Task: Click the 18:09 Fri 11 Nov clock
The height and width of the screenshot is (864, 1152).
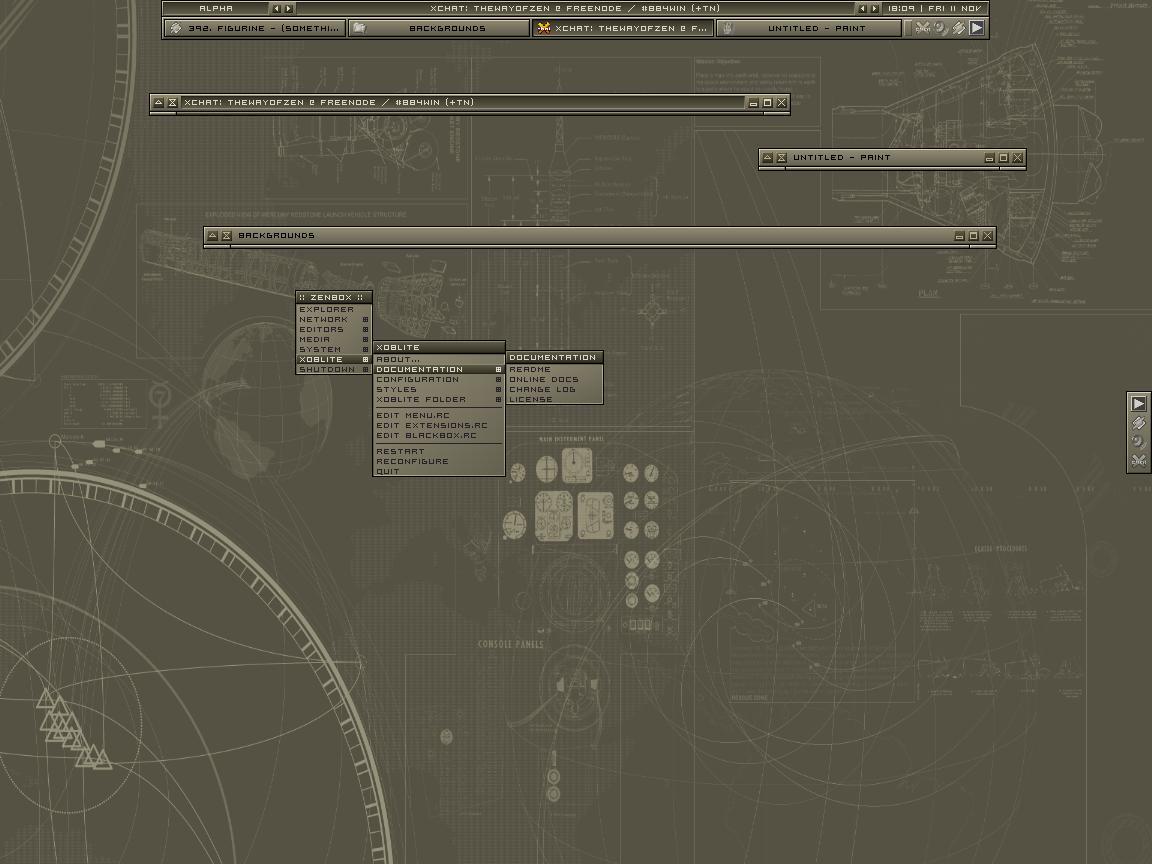Action: 934,9
